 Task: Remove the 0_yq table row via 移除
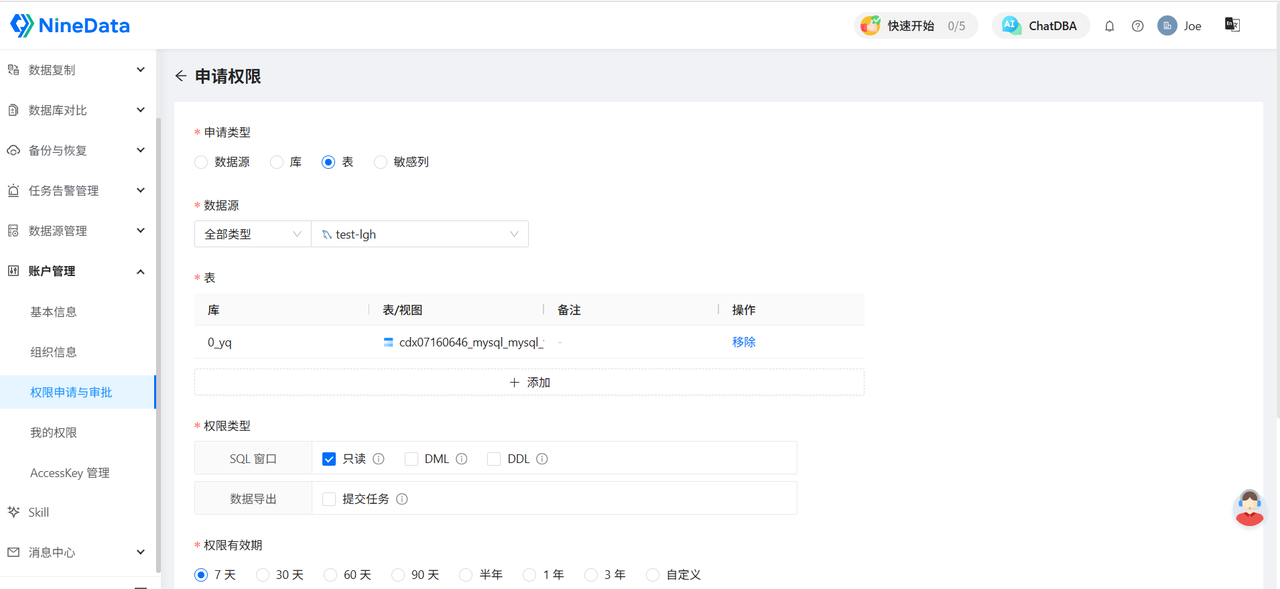click(744, 342)
